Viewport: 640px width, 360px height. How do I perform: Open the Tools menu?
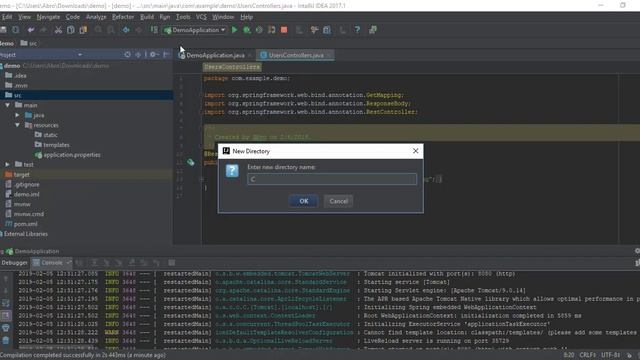pos(183,17)
